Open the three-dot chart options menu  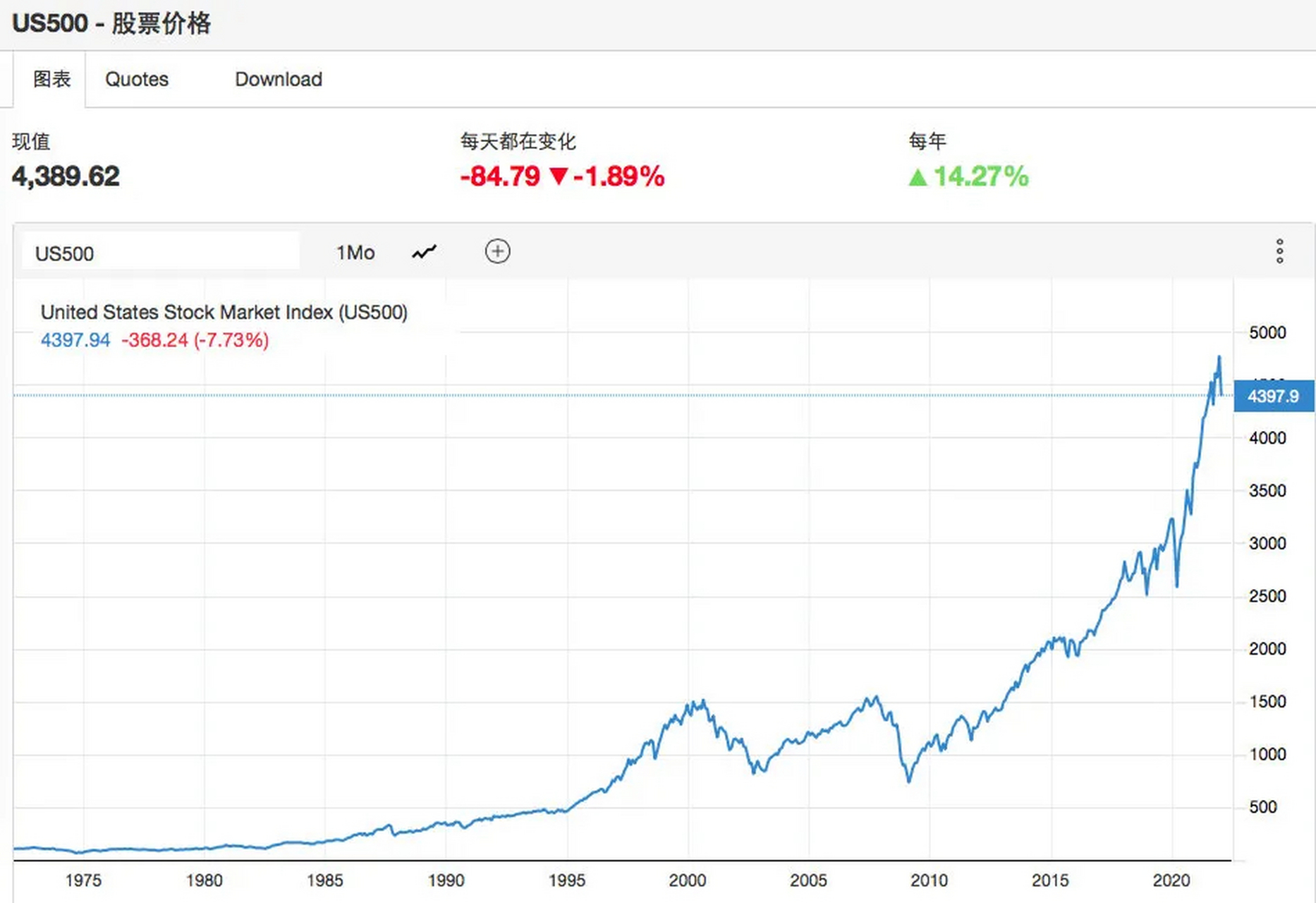1279,251
